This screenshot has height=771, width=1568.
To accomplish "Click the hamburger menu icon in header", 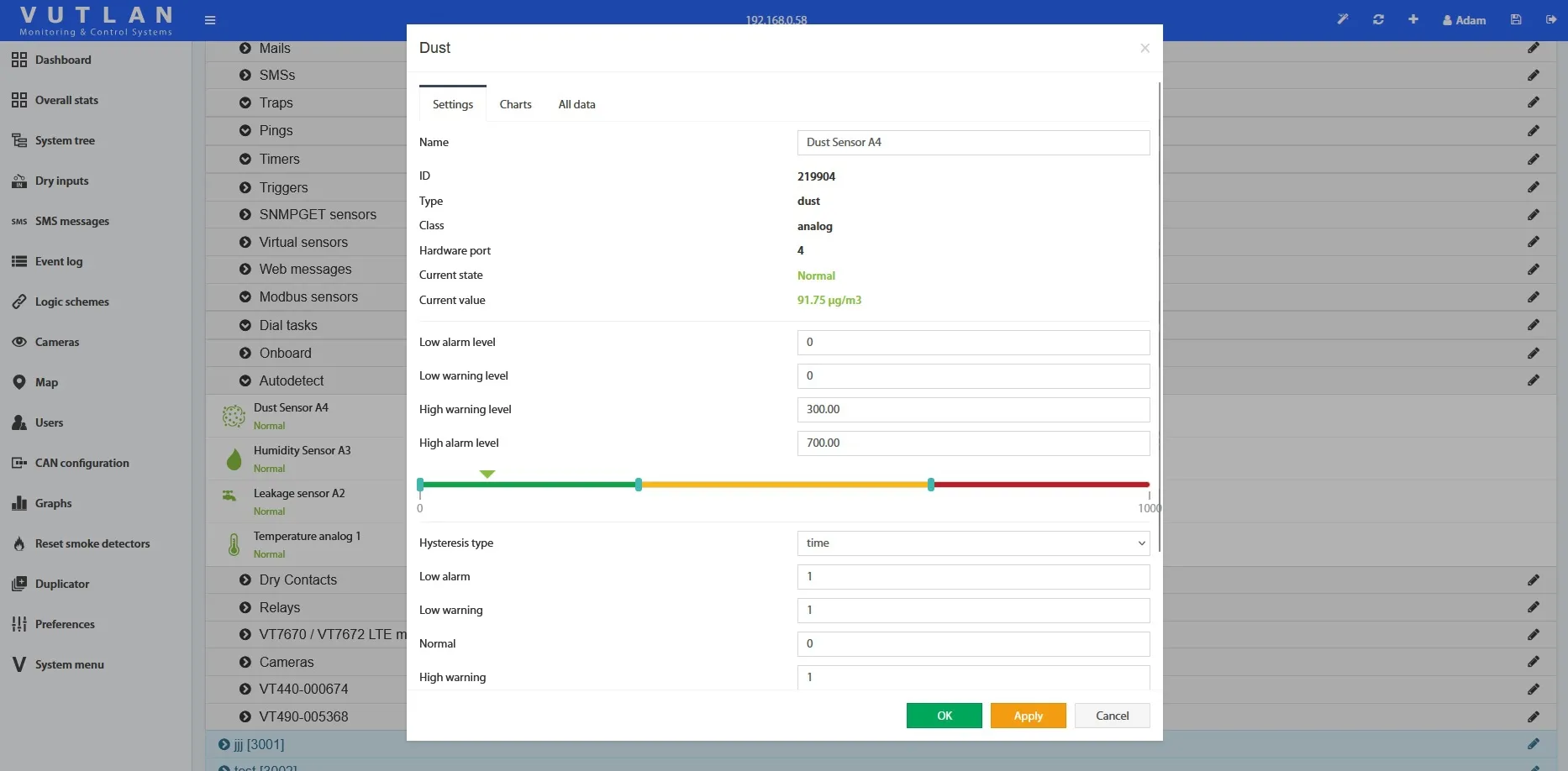I will pyautogui.click(x=210, y=20).
